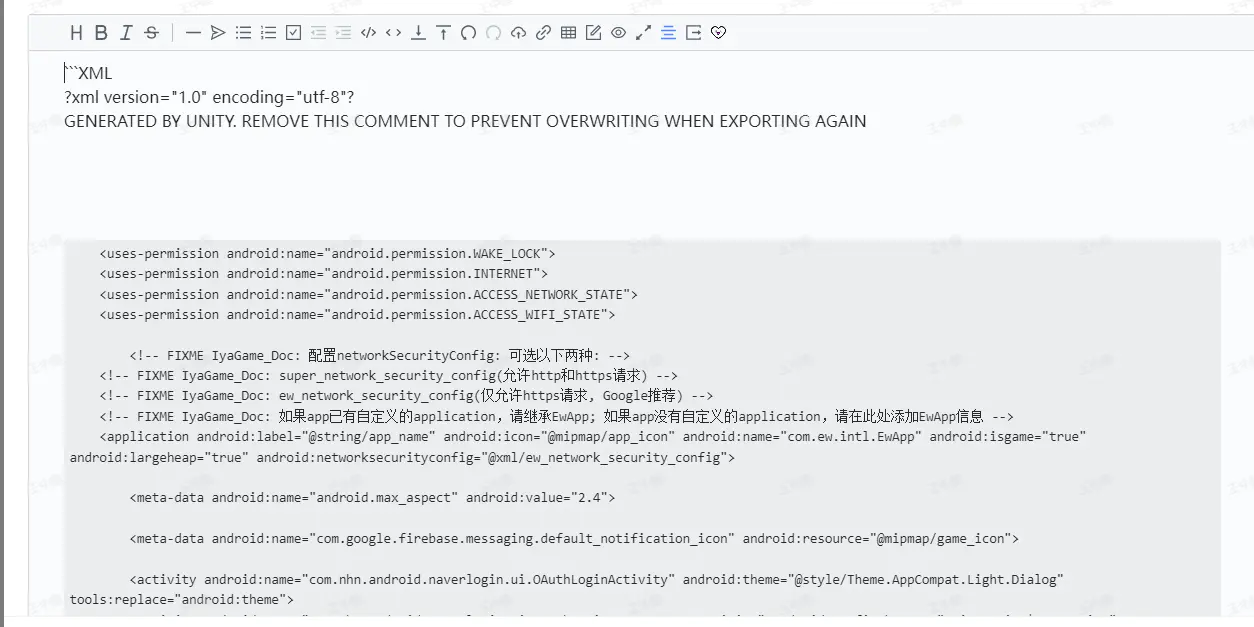The width and height of the screenshot is (1254, 627).
Task: Click the firebase default_notification_icon meta-data line
Action: [x=574, y=539]
